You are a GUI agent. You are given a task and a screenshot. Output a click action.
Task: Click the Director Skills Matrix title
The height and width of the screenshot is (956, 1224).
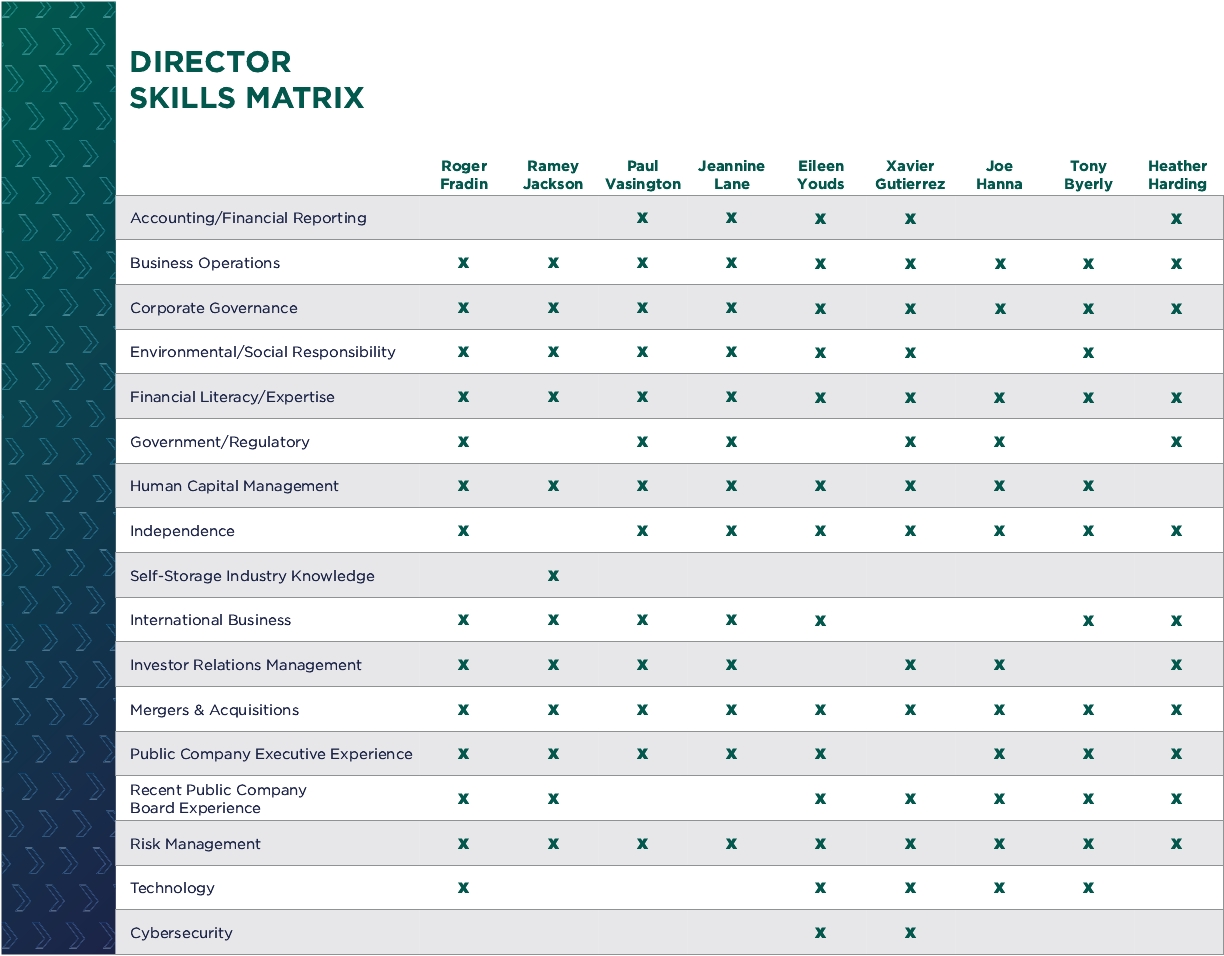click(x=247, y=80)
